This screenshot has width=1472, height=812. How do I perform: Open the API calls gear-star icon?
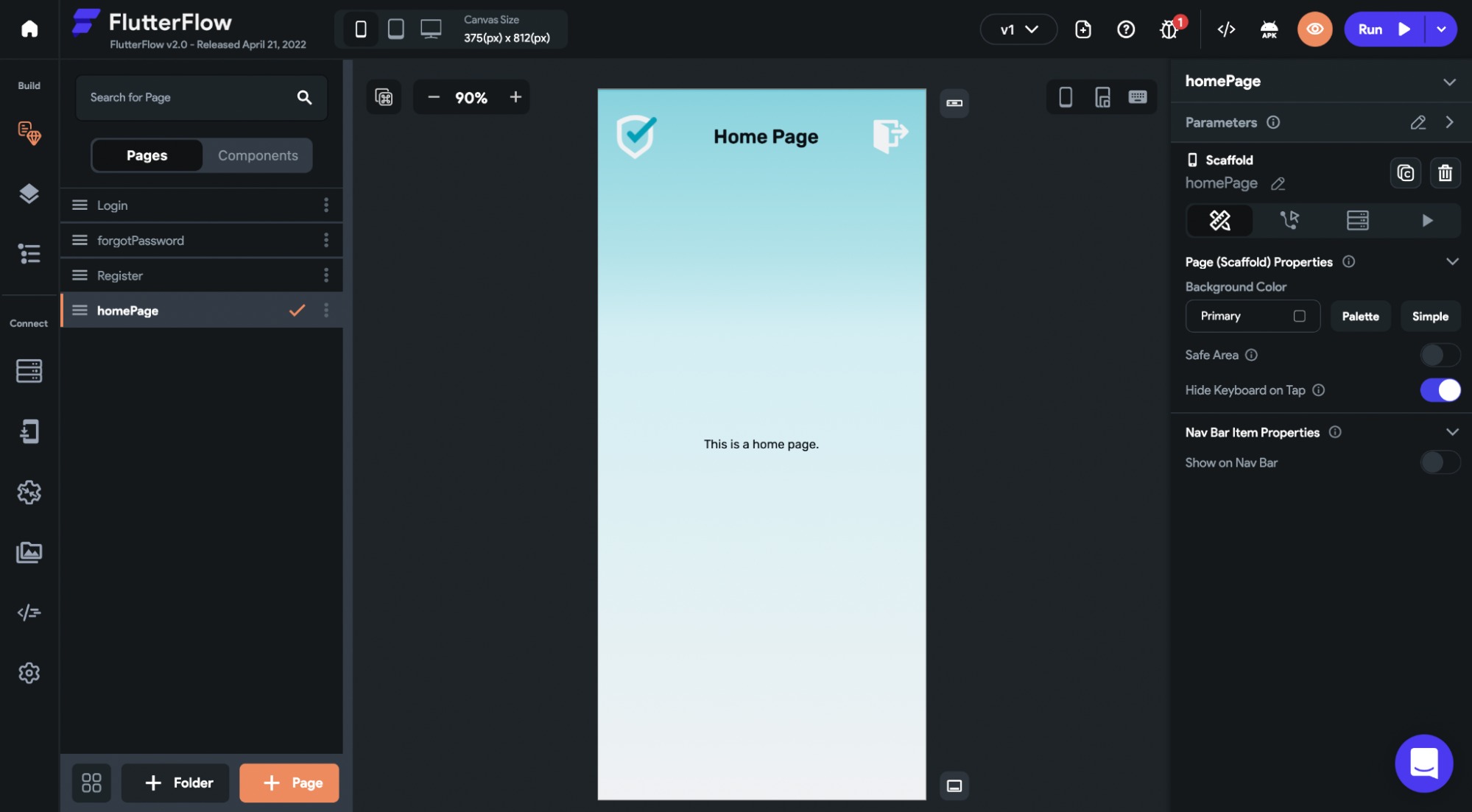[x=29, y=492]
